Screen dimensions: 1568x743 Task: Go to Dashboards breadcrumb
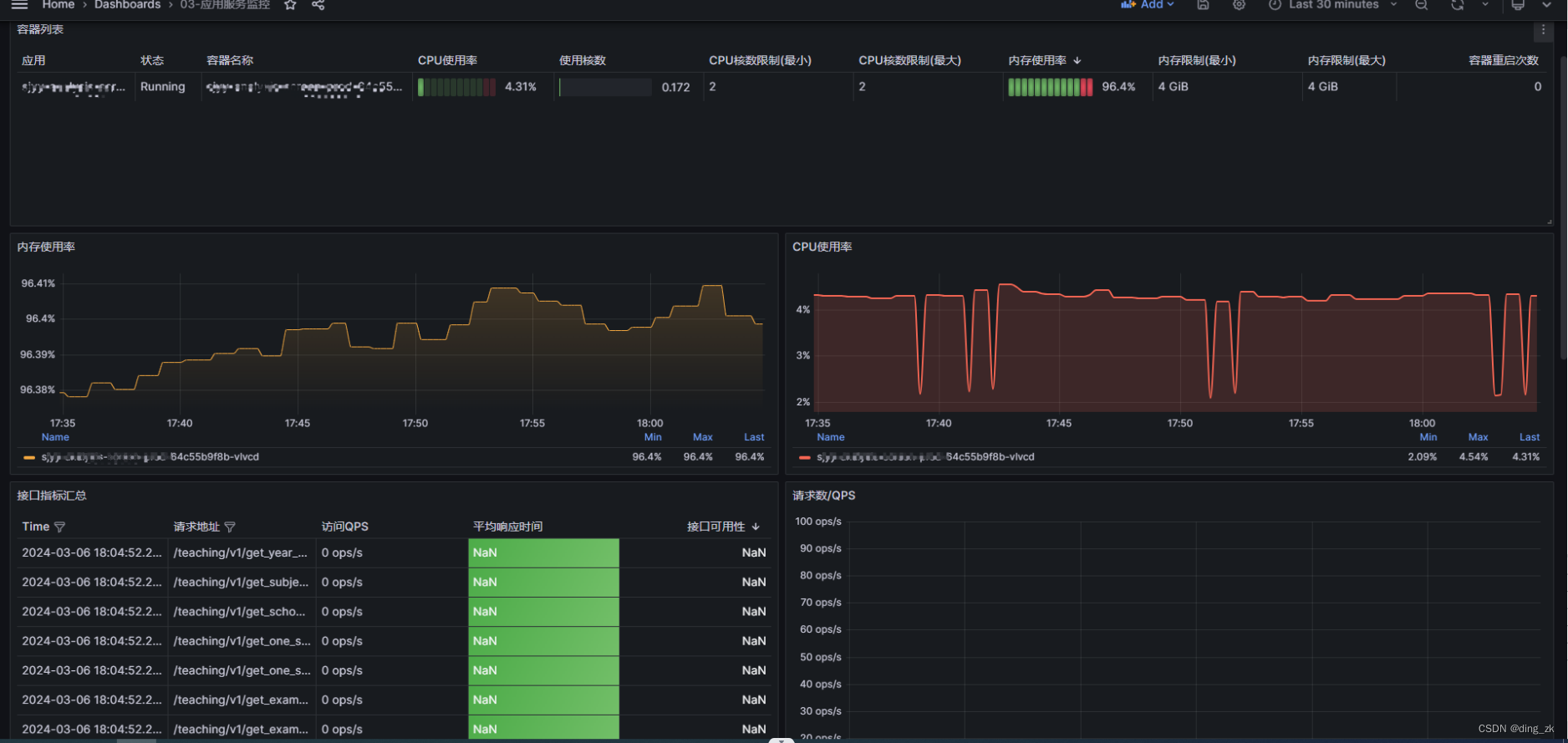point(127,5)
